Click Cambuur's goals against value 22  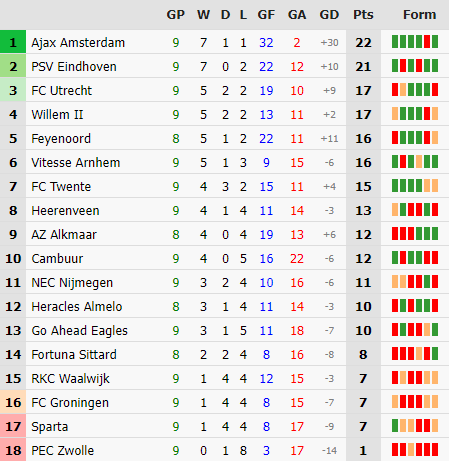click(x=297, y=259)
